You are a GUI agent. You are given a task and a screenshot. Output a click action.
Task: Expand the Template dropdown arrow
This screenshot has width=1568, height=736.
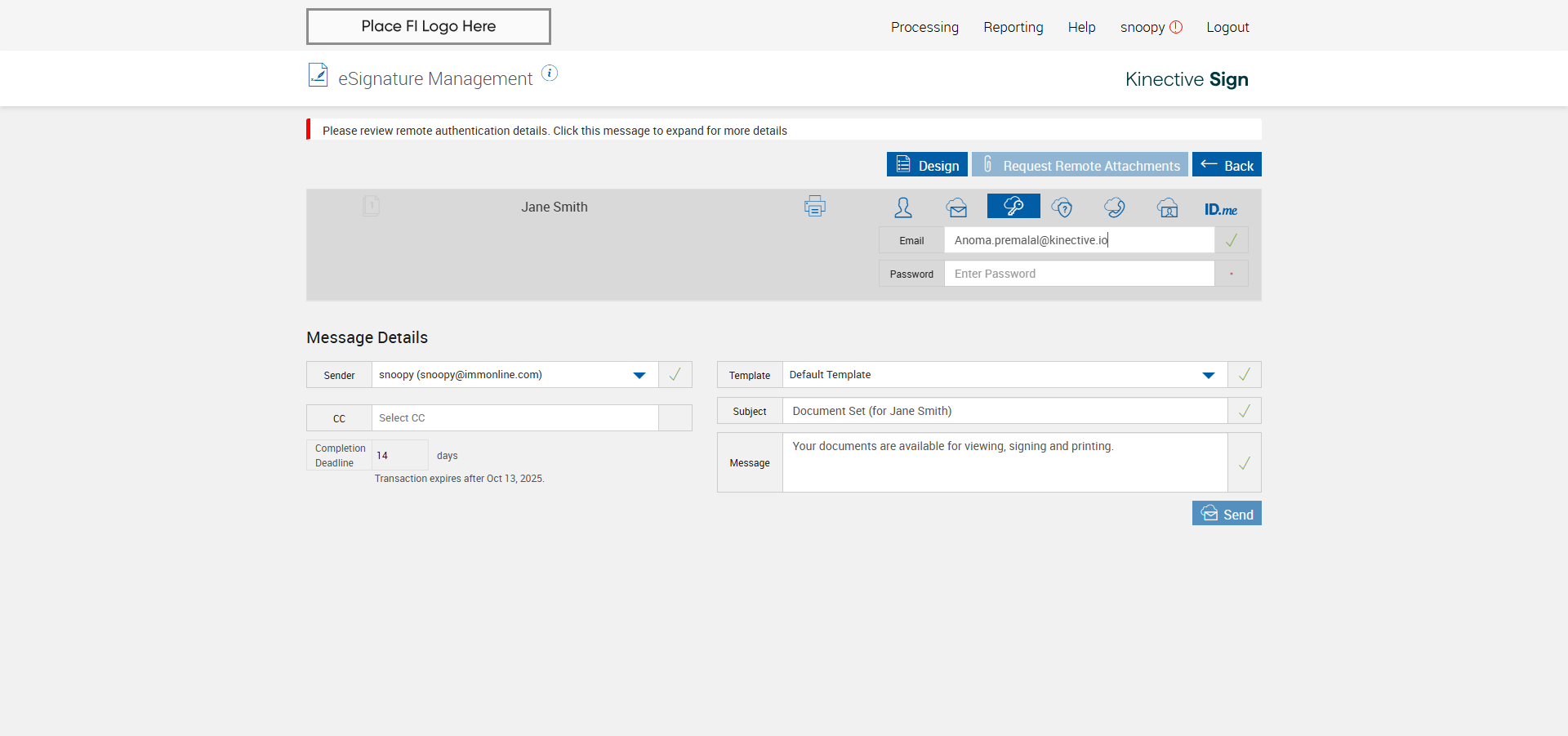click(1208, 375)
